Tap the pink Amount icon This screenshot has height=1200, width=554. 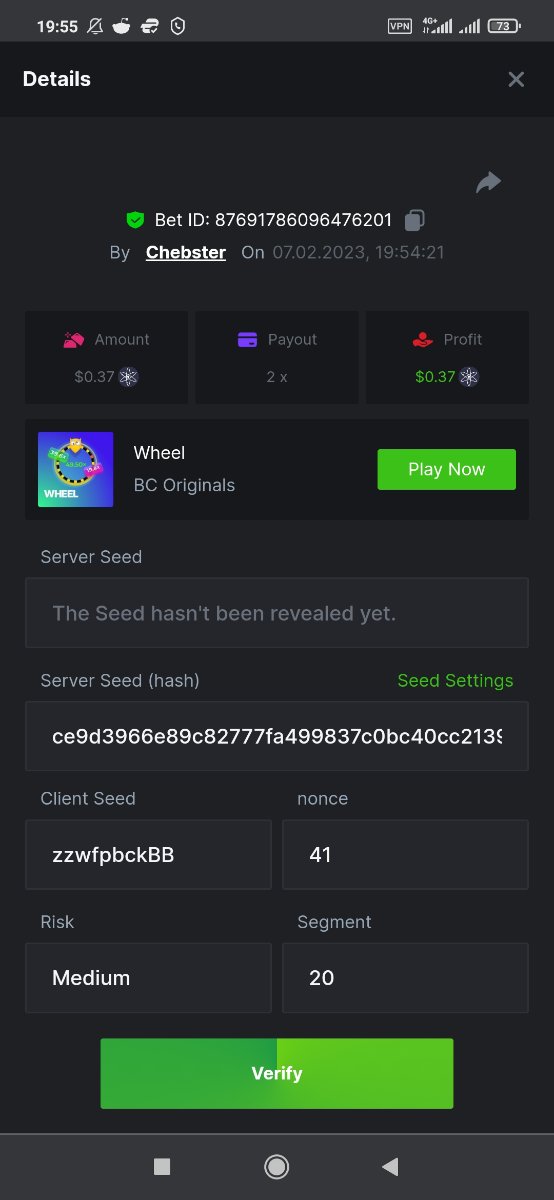[74, 340]
